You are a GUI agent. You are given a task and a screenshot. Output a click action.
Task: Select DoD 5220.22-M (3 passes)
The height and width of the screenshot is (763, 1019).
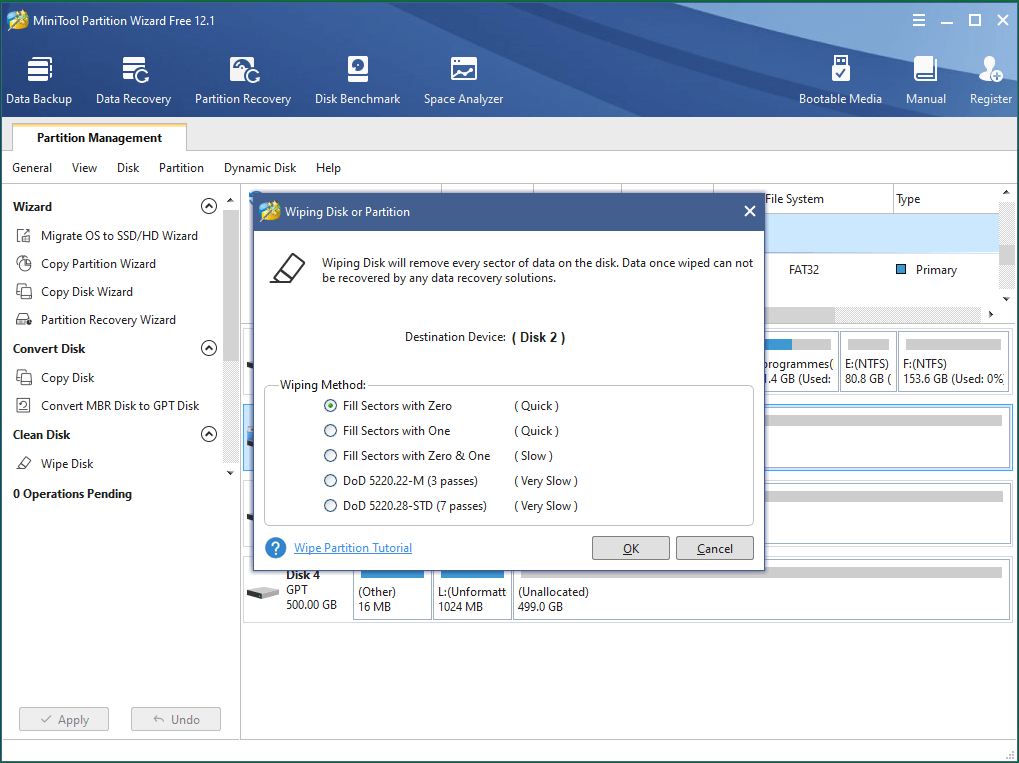coord(330,481)
